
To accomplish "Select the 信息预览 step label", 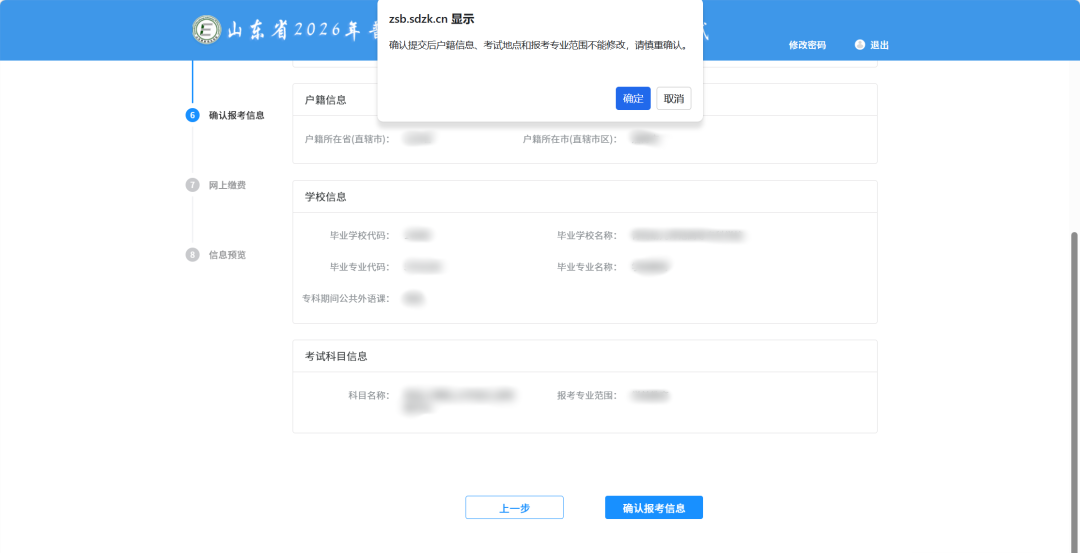I will click(227, 255).
